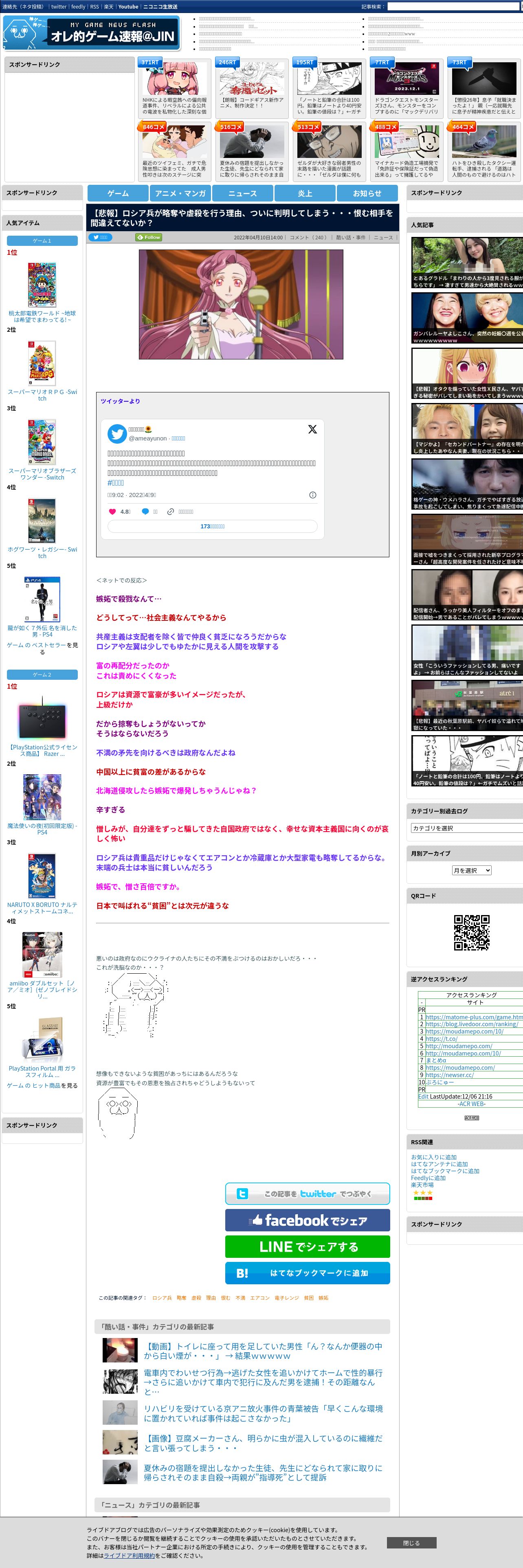Click the Twitter bird avatar of @ameayunon
Viewport: 523px width, 1568px height.
[x=117, y=434]
